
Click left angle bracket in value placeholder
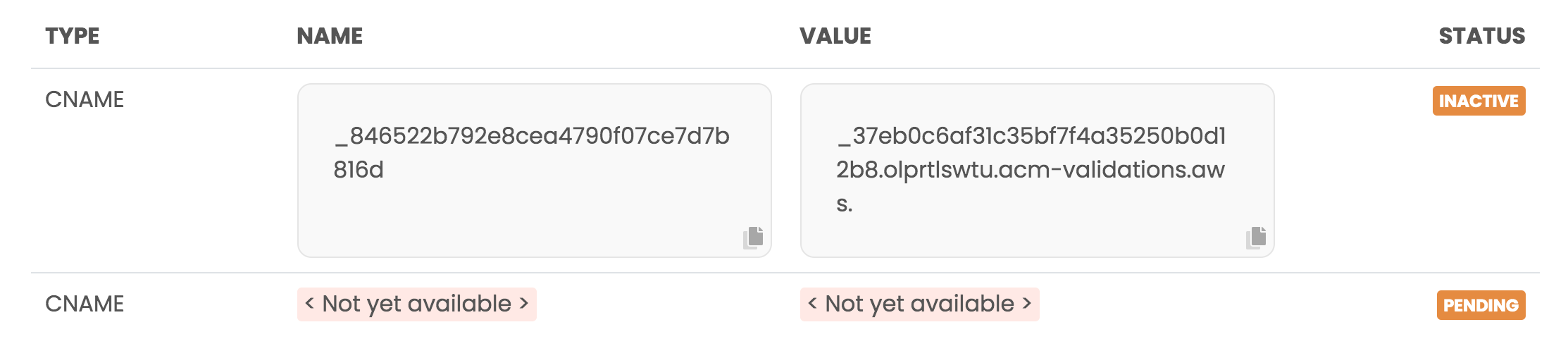[x=812, y=304]
